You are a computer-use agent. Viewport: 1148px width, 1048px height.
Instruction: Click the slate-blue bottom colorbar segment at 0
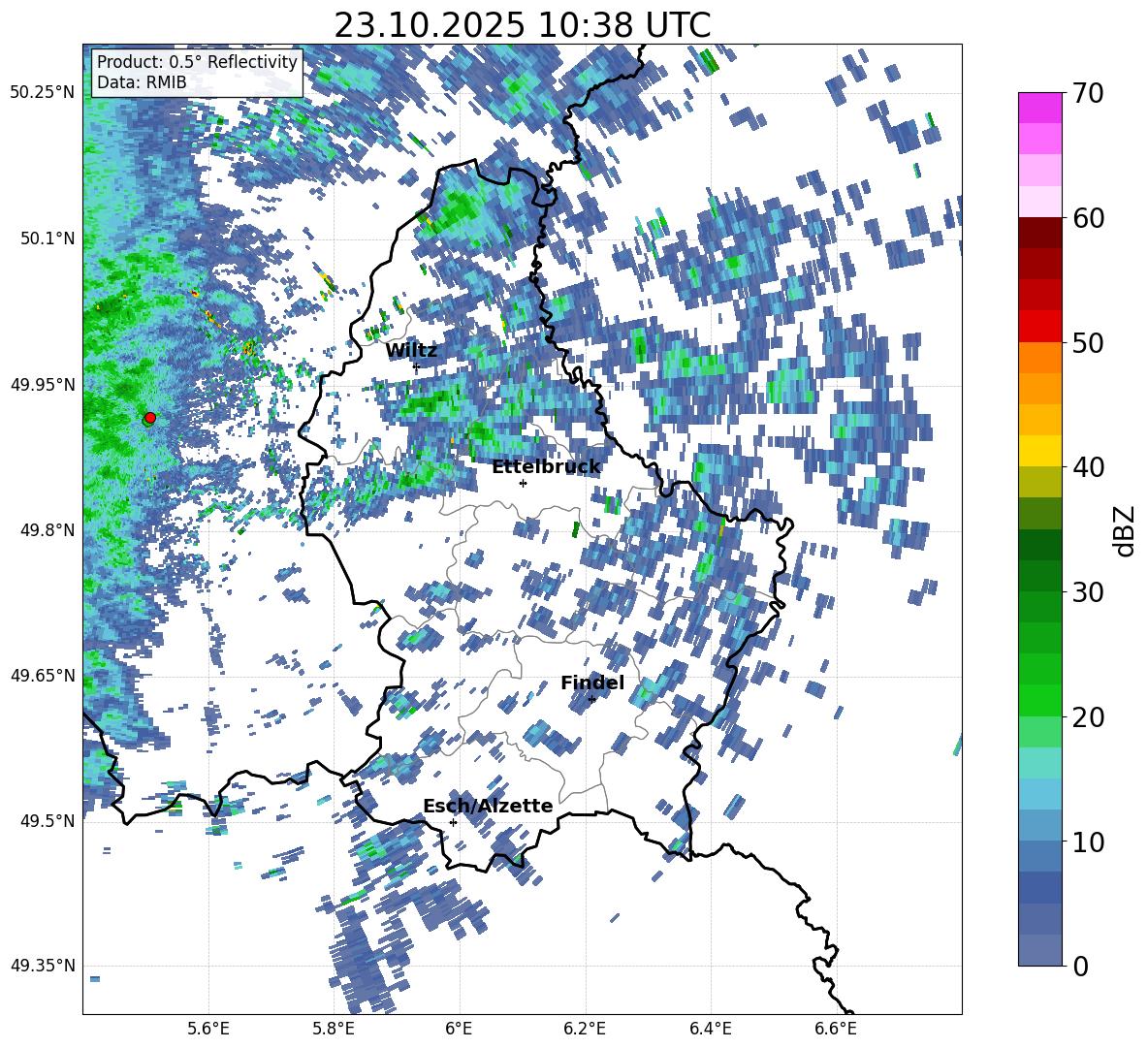point(1039,950)
